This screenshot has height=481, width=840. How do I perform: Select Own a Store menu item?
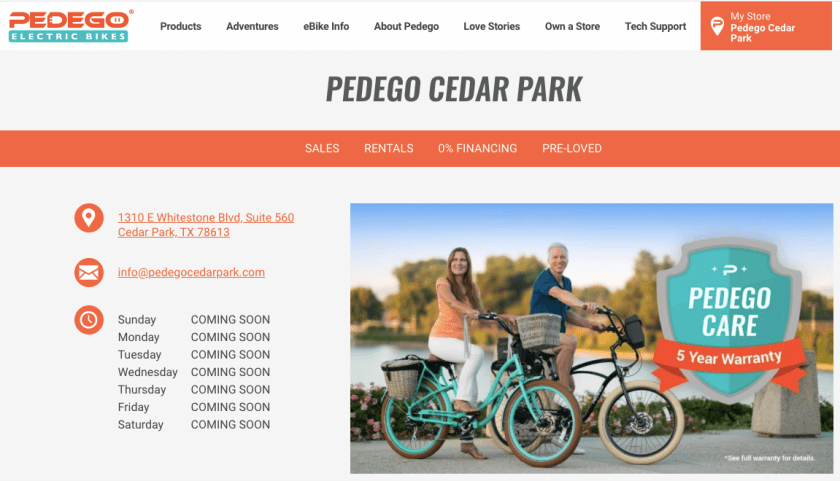click(x=572, y=26)
